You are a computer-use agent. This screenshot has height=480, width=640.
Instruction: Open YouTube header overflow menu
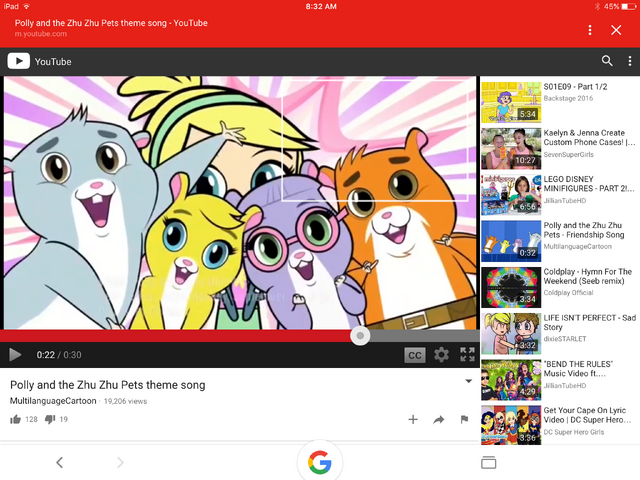coord(630,61)
